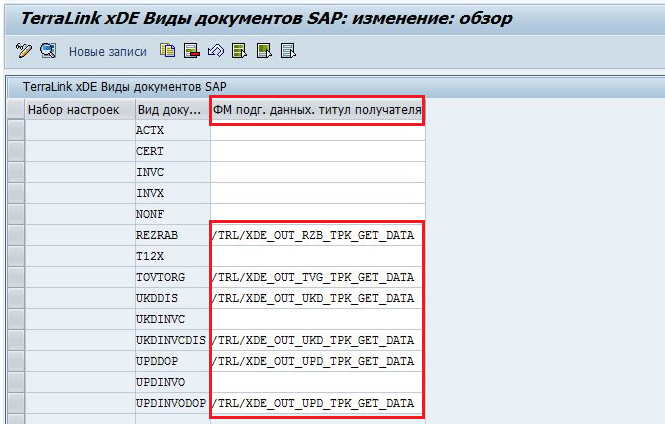Click ФМ подг. данных column header
Viewport: 665px width, 424px height.
click(x=317, y=109)
